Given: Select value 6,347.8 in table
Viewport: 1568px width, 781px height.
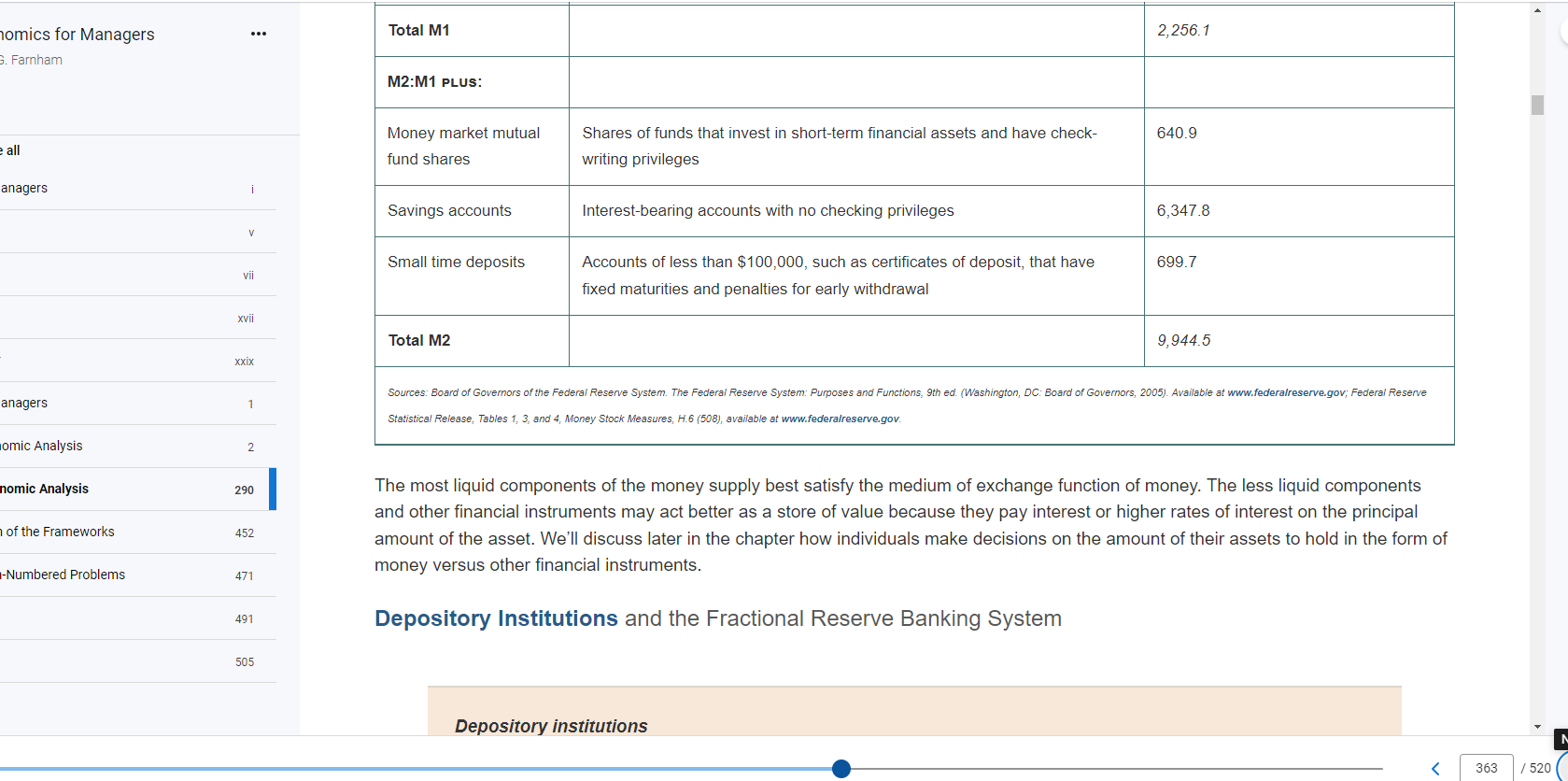Looking at the screenshot, I should [1183, 210].
